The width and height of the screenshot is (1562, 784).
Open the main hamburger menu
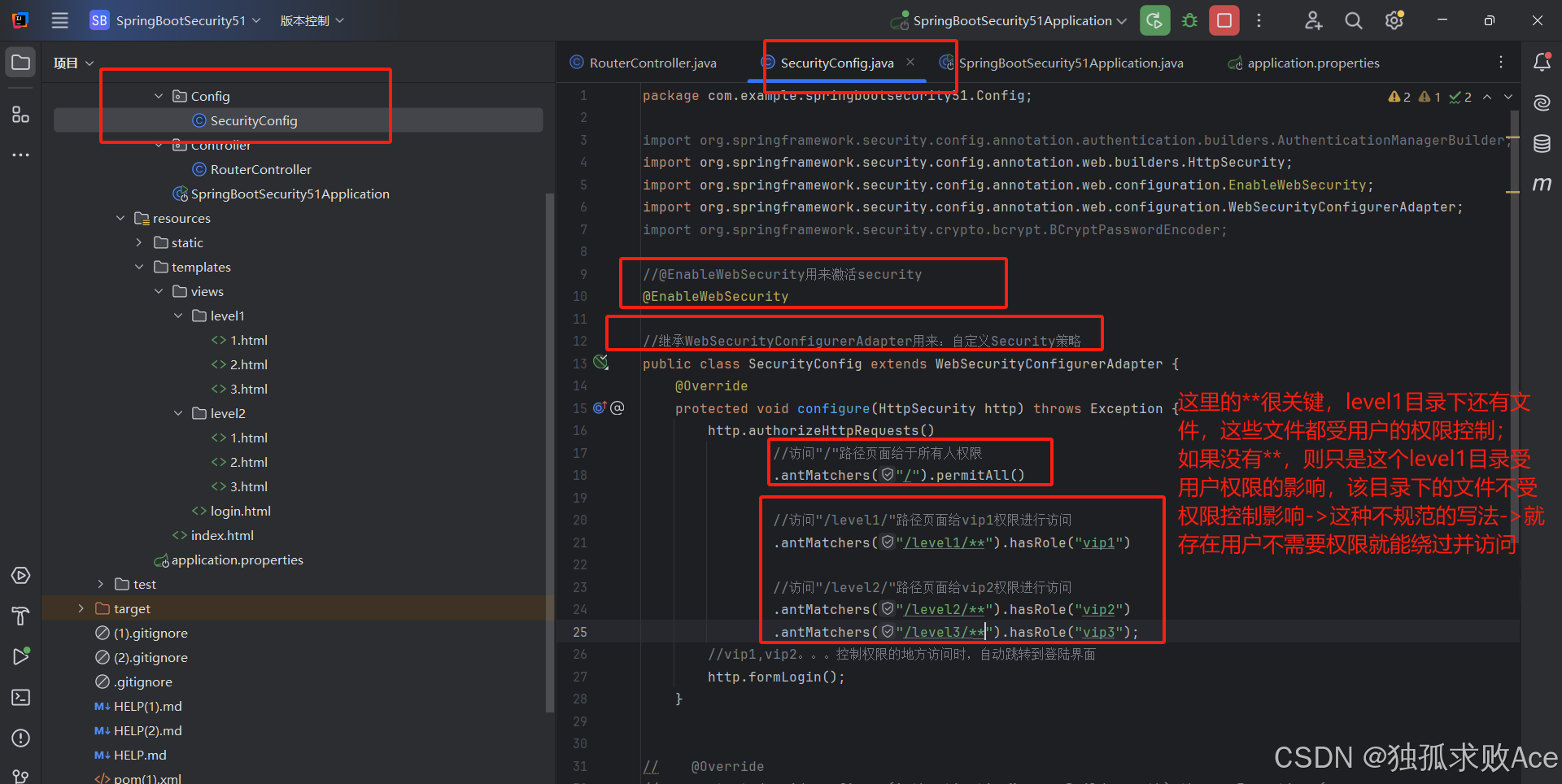pyautogui.click(x=60, y=20)
